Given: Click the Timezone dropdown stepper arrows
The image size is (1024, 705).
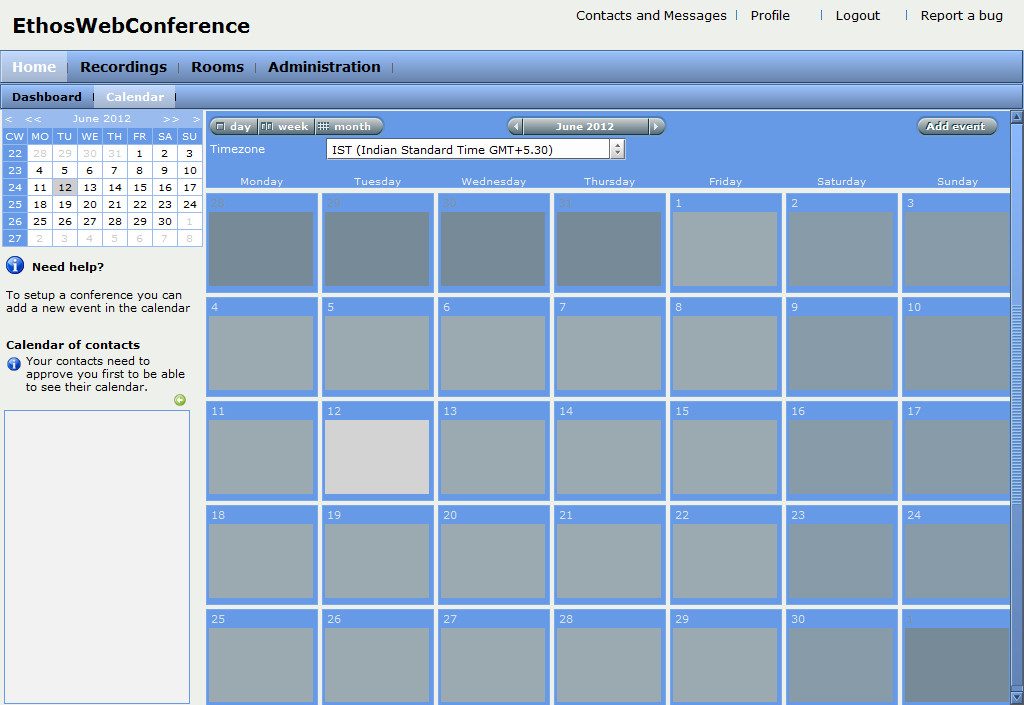Looking at the screenshot, I should tap(617, 150).
